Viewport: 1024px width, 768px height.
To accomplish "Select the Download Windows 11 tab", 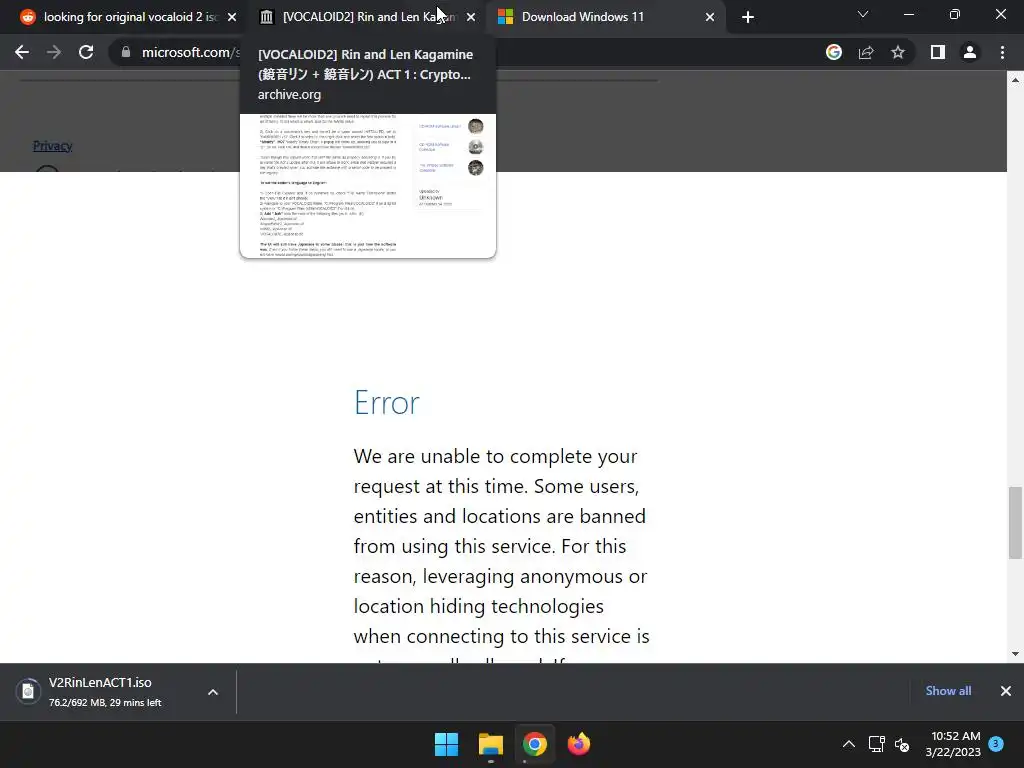I will coord(606,17).
